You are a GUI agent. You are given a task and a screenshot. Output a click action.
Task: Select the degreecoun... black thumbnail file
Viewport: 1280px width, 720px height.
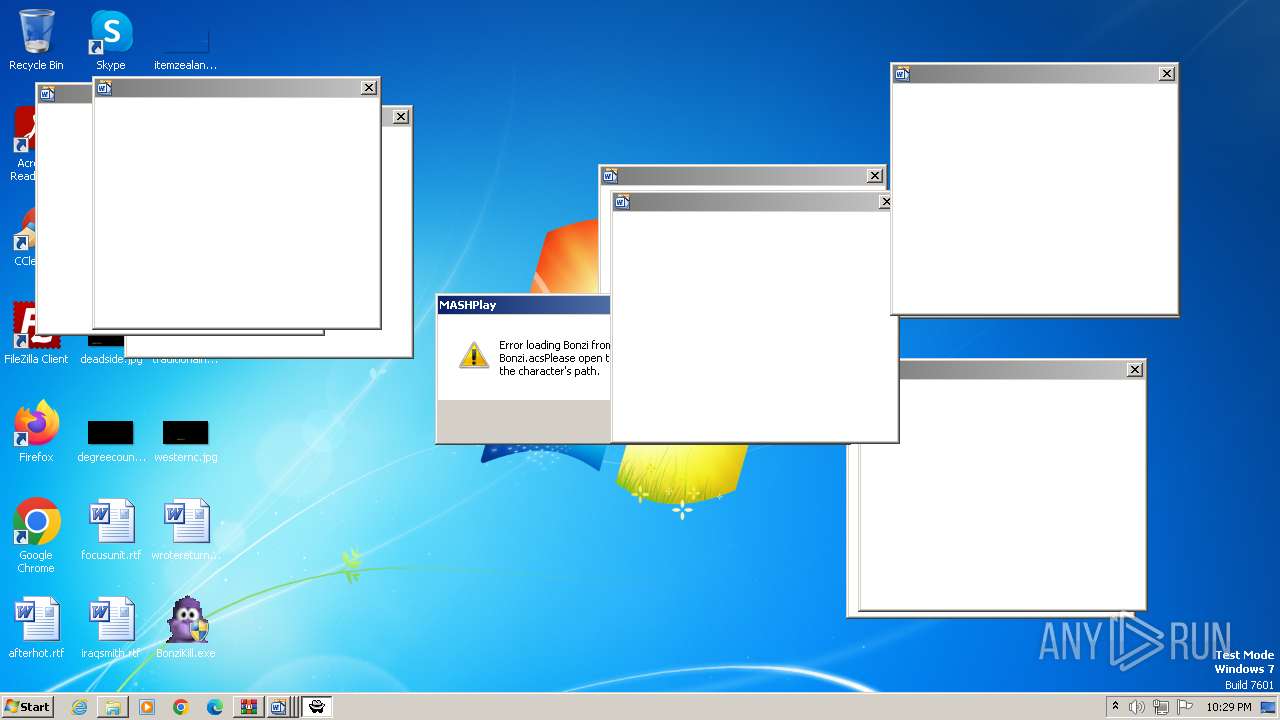pyautogui.click(x=110, y=440)
